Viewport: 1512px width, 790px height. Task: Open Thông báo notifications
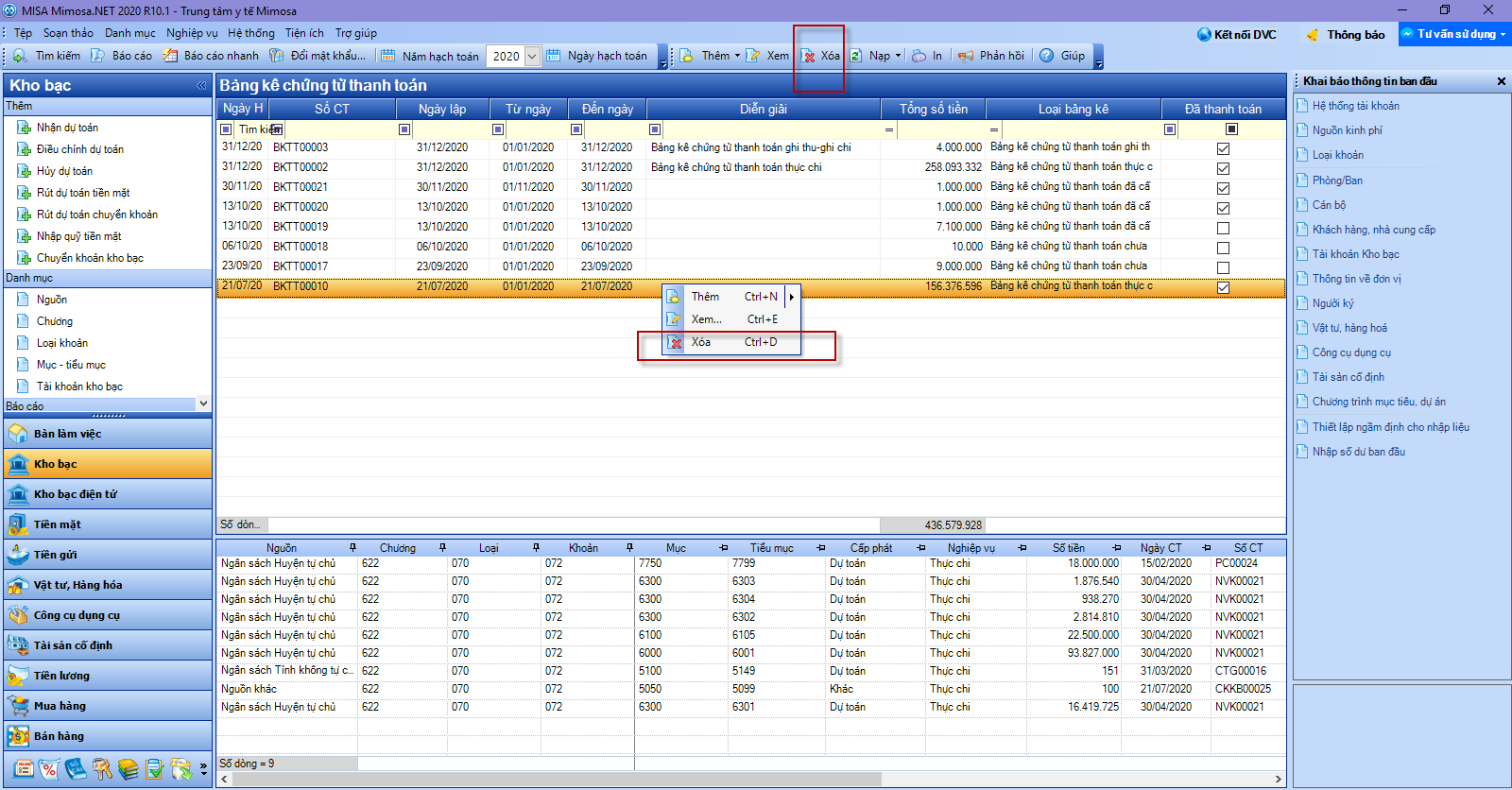pyautogui.click(x=1346, y=35)
